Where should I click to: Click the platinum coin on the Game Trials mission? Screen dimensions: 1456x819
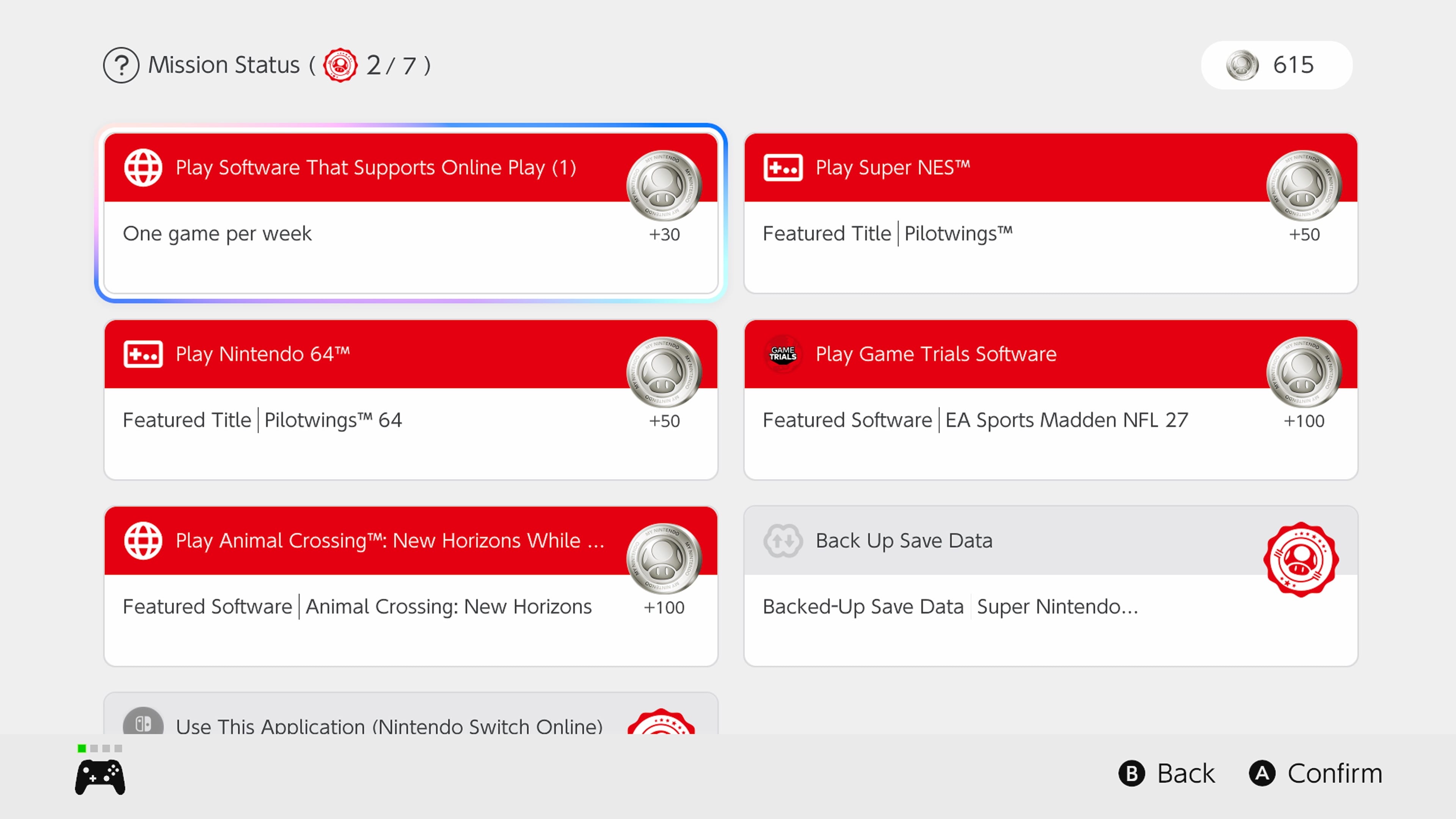click(x=1304, y=372)
